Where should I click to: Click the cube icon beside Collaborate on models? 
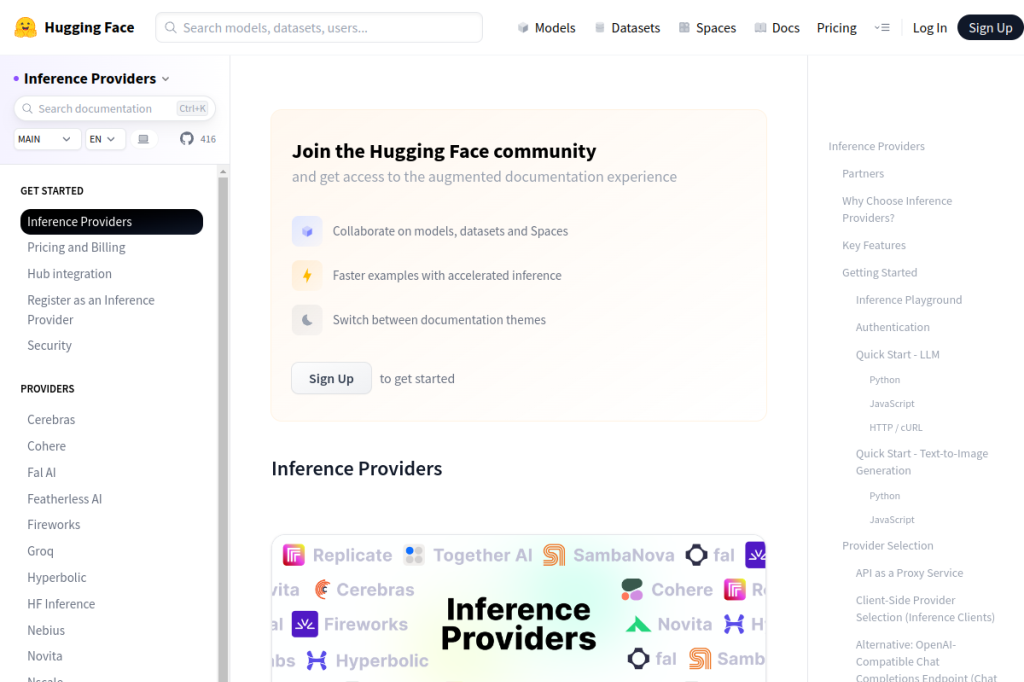point(307,231)
